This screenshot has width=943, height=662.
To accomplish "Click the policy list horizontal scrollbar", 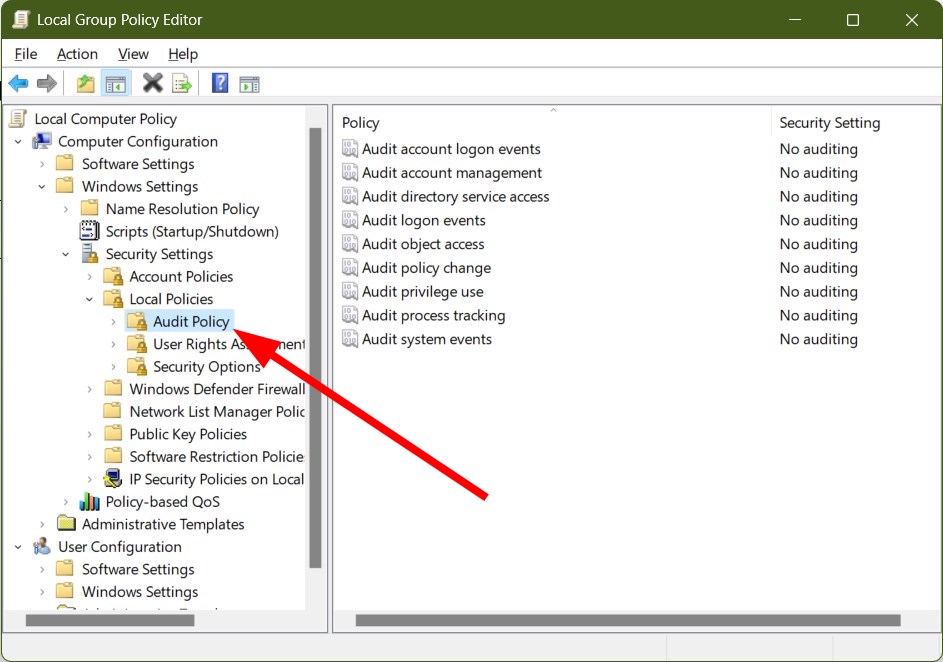I will [628, 620].
